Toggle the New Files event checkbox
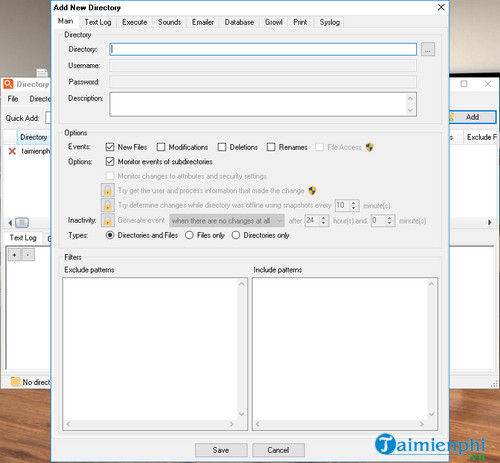This screenshot has width=500, height=463. pos(110,147)
